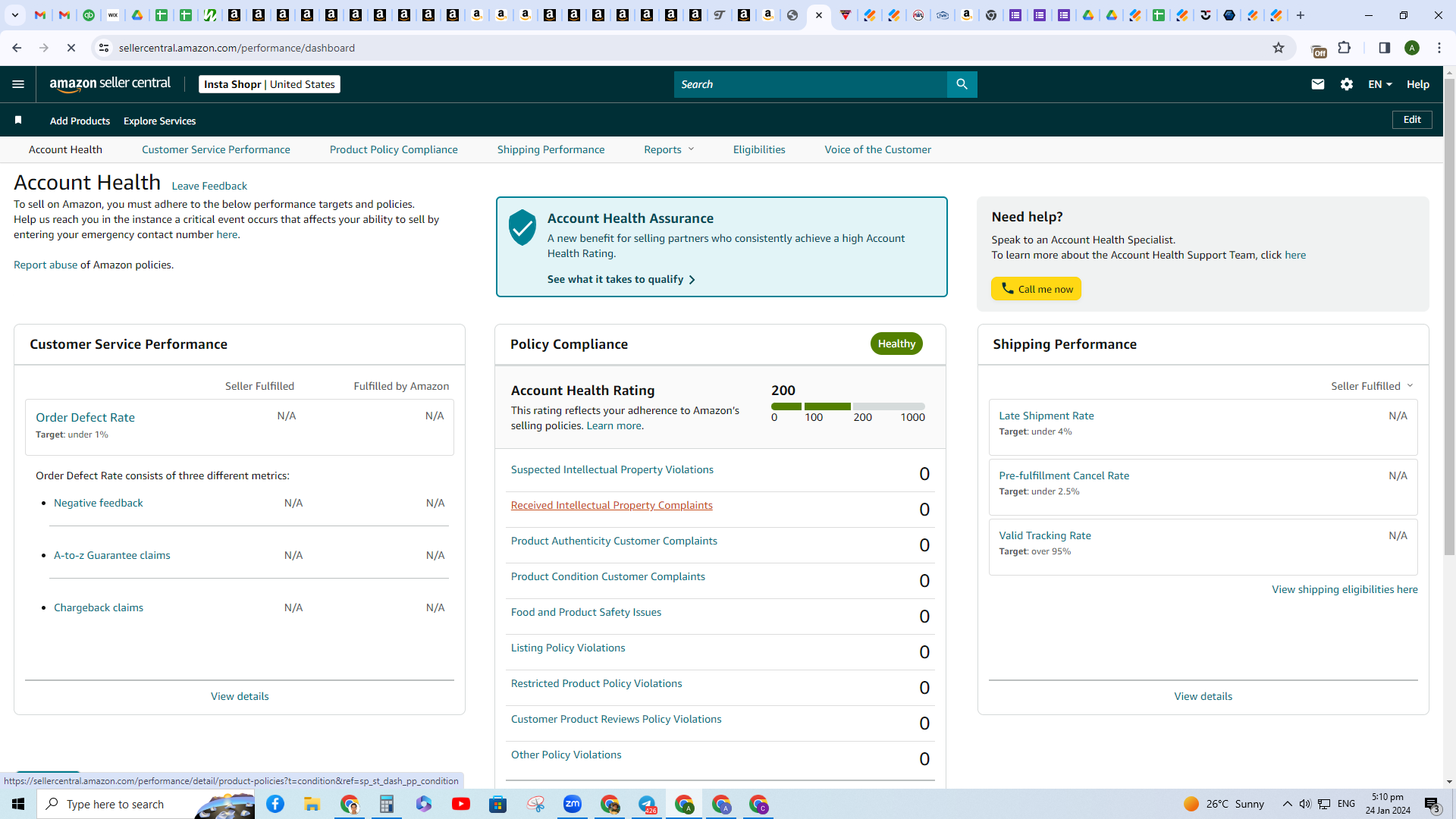Open Customer Service Performance tab
1456x819 pixels.
216,149
